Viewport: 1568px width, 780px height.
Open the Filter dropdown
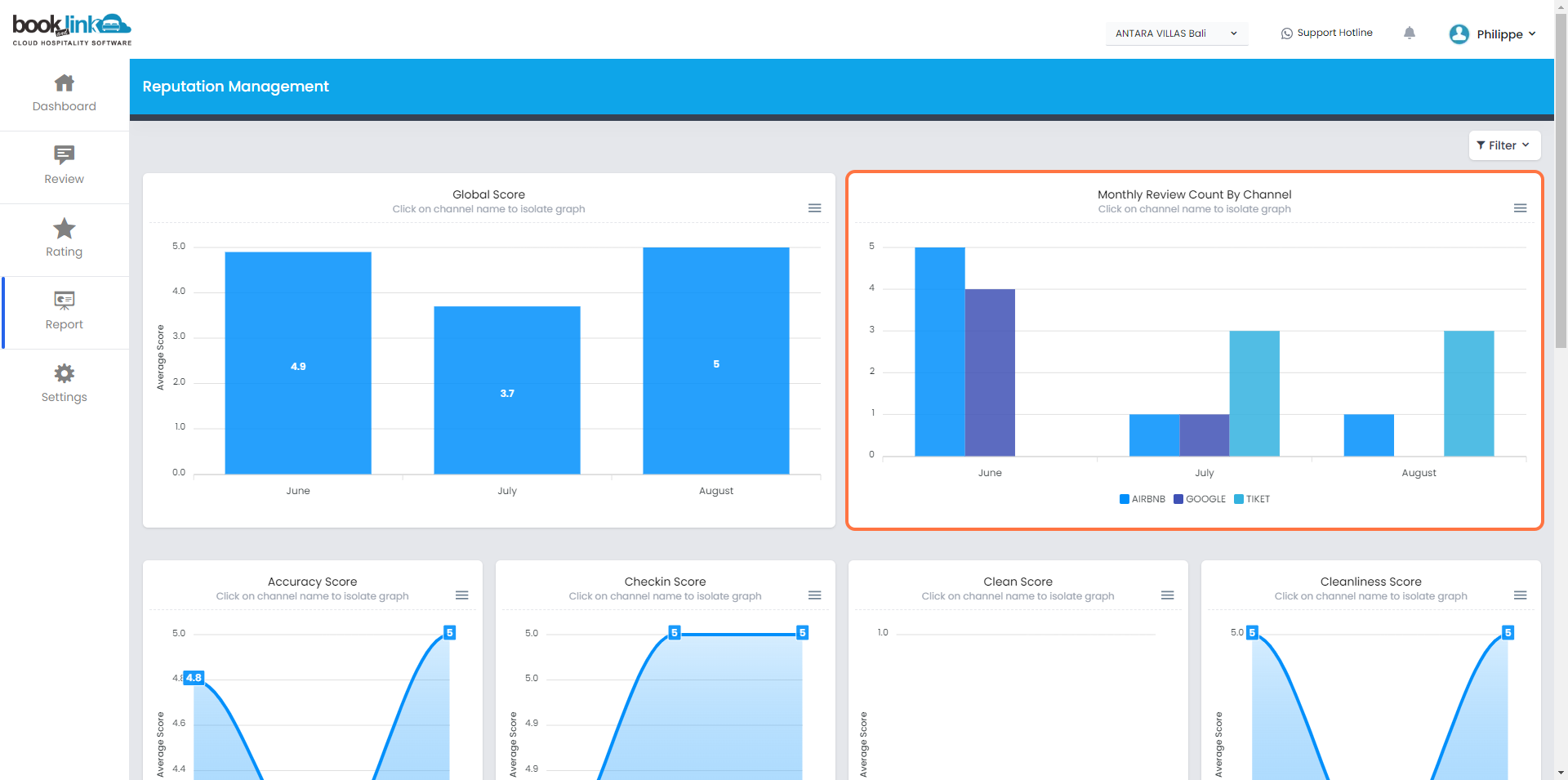click(x=1504, y=145)
